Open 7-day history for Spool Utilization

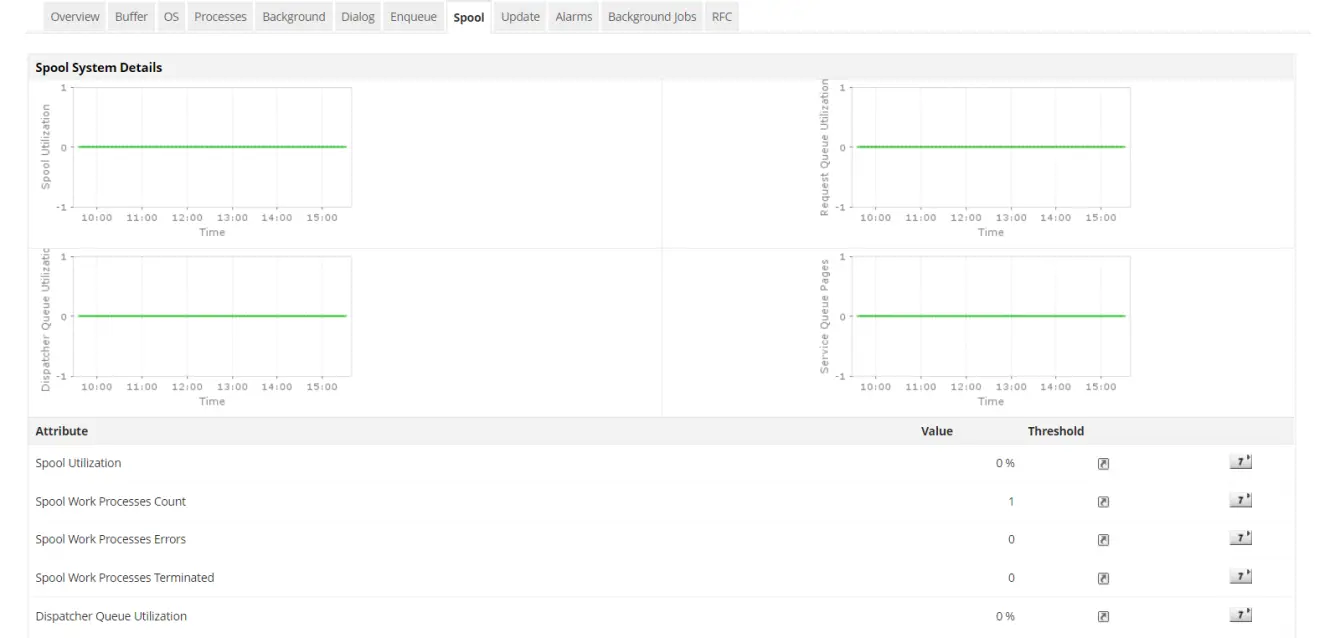tap(1240, 461)
